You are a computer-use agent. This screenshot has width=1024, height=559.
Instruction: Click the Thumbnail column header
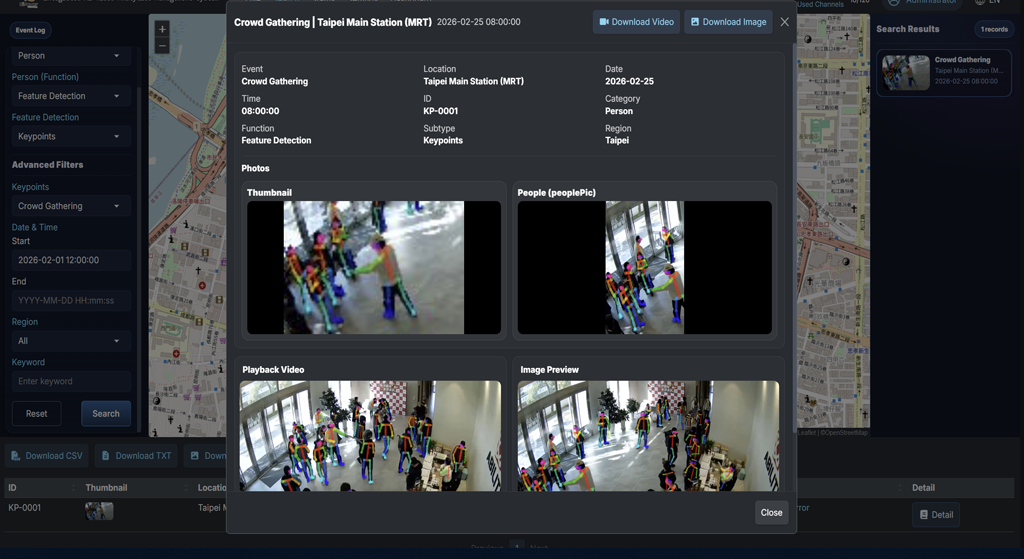[106, 488]
